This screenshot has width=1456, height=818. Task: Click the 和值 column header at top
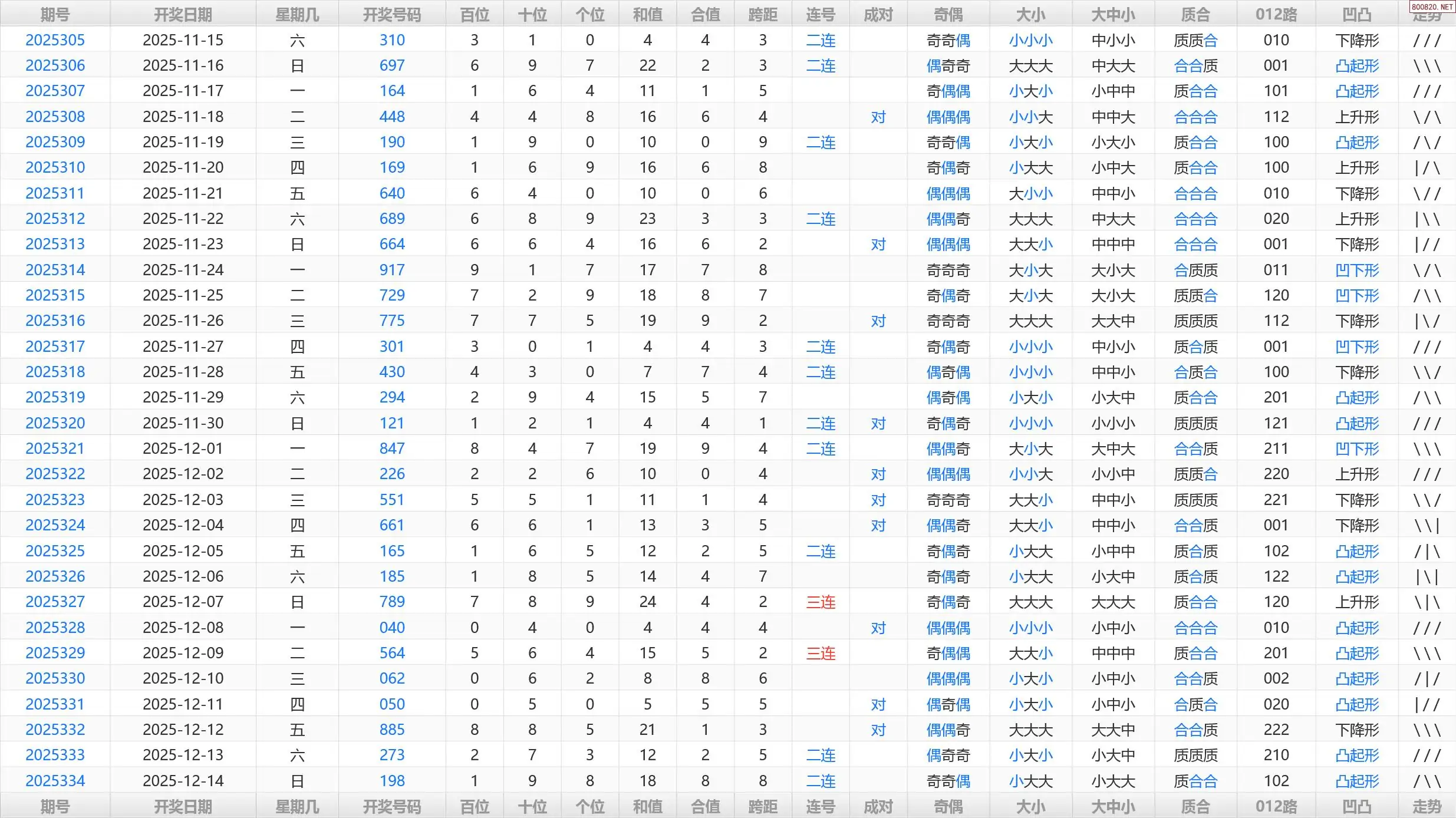click(x=647, y=15)
